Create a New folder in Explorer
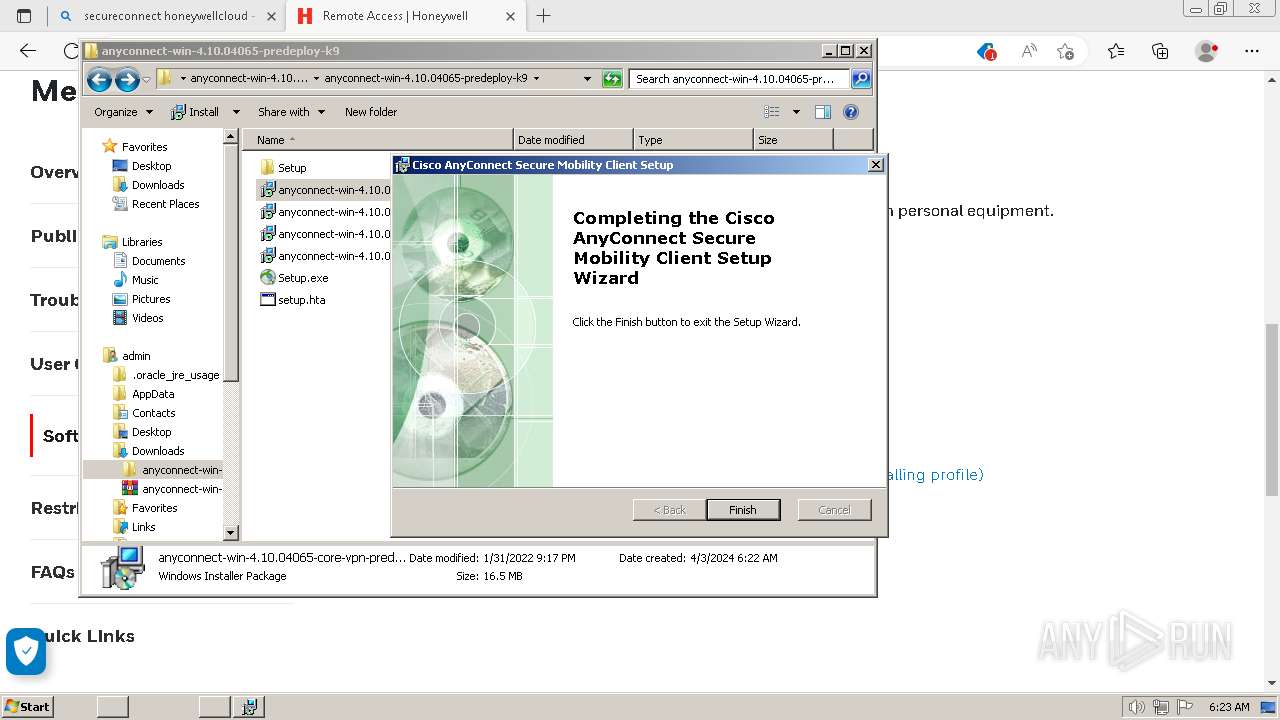Viewport: 1280px width, 720px height. (371, 112)
